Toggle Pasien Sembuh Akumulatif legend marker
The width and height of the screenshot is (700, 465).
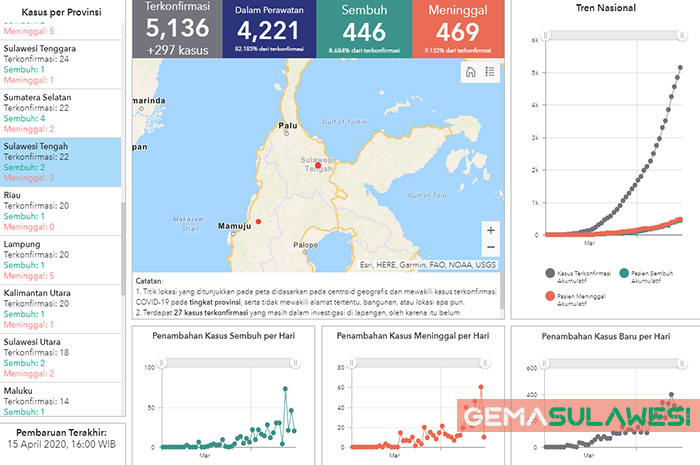[625, 273]
